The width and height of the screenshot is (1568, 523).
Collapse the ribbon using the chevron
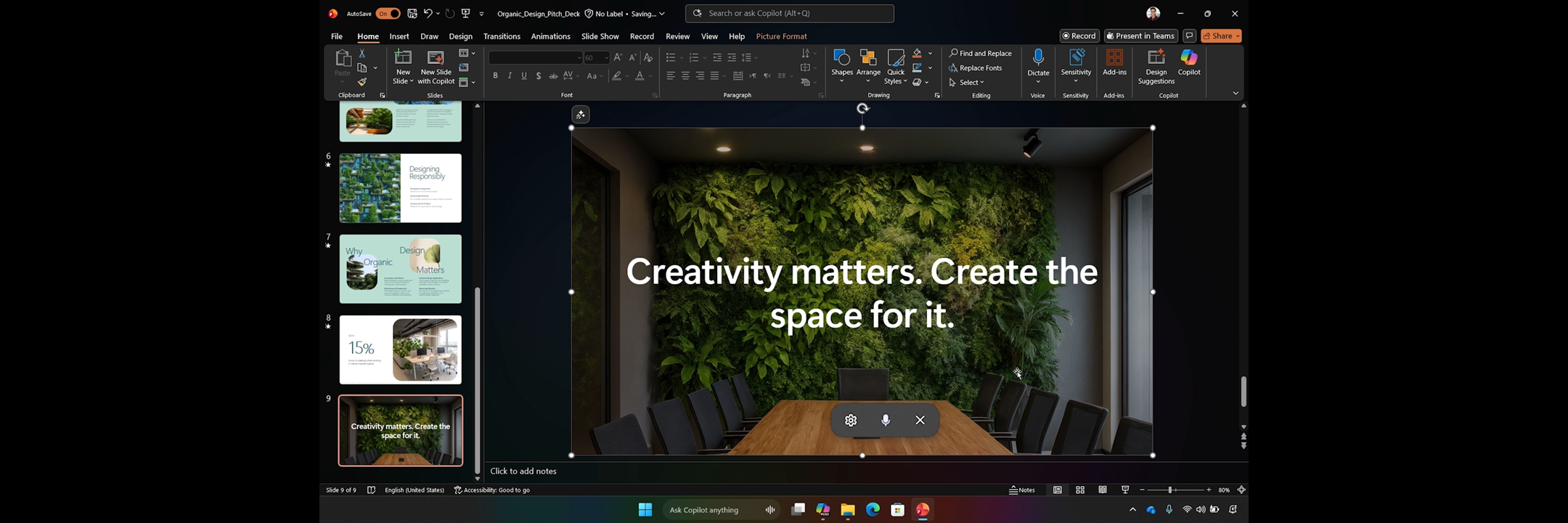click(1236, 94)
